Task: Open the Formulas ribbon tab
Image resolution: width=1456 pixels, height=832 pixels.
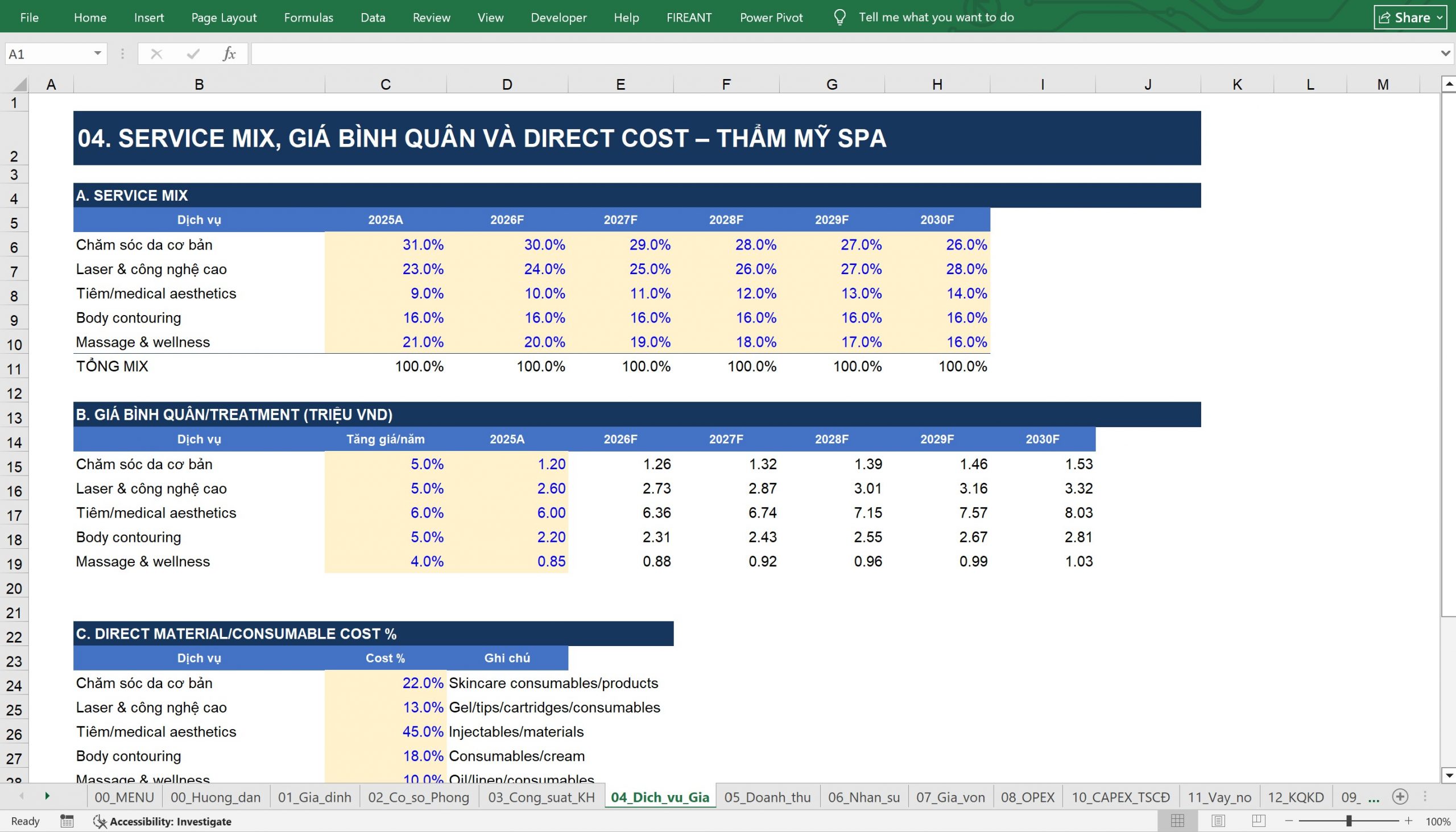Action: point(309,17)
